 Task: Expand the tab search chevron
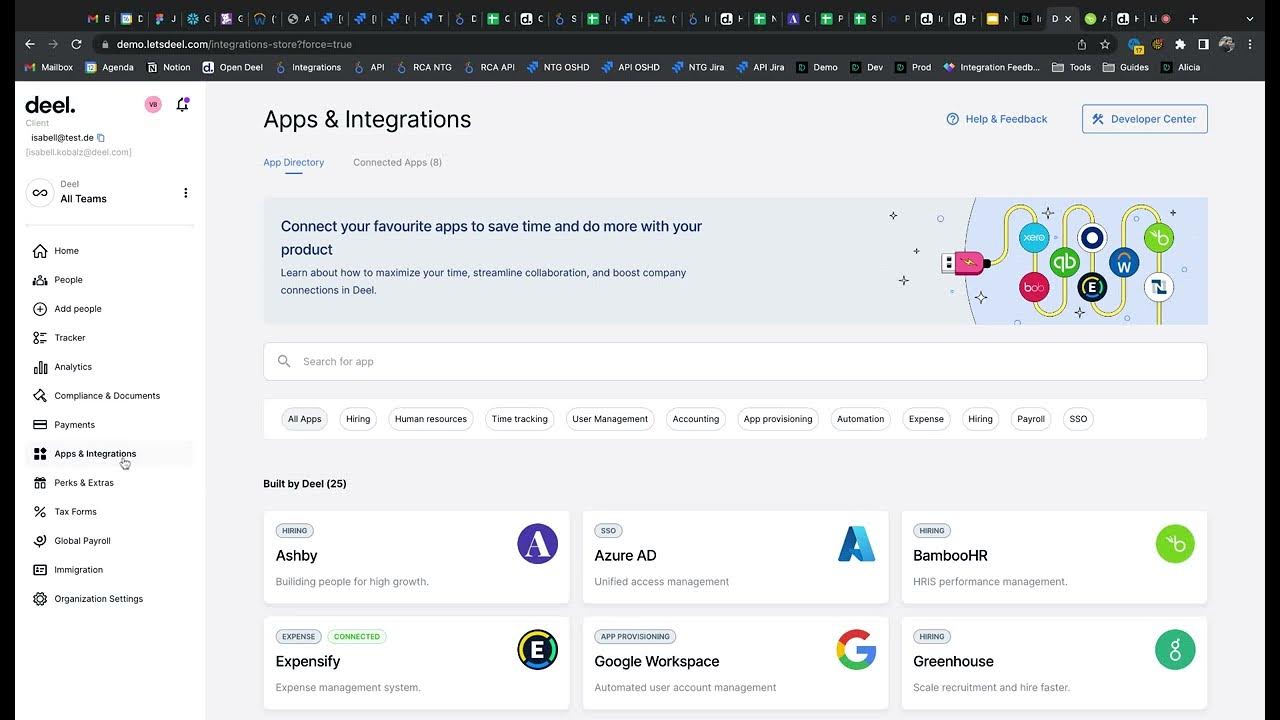[x=1250, y=18]
